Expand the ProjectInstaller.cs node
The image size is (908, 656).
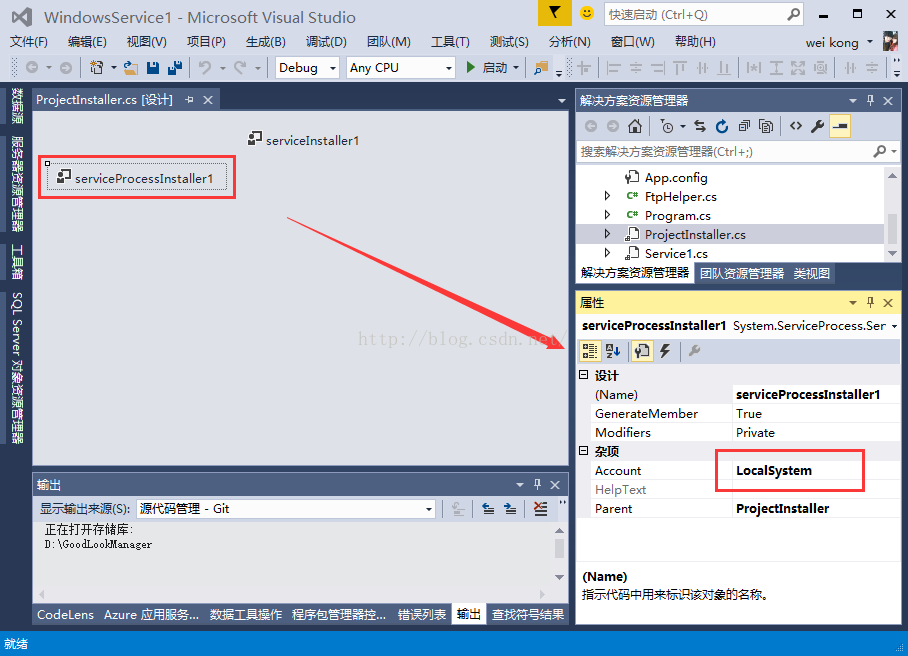[x=607, y=234]
